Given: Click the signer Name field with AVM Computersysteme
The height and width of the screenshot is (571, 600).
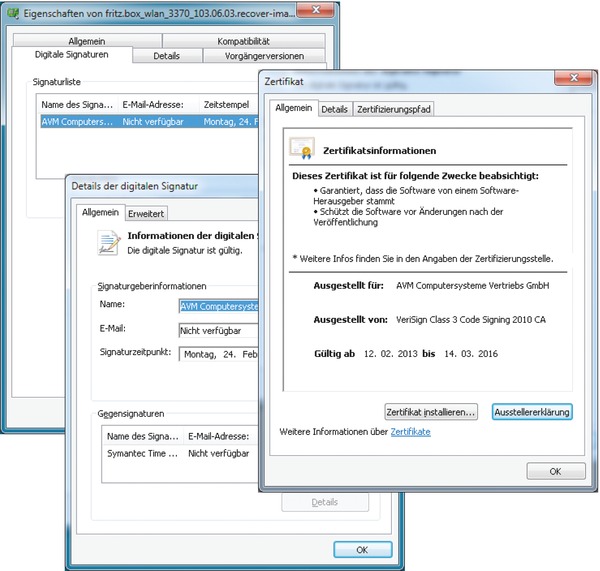Looking at the screenshot, I should tap(218, 306).
